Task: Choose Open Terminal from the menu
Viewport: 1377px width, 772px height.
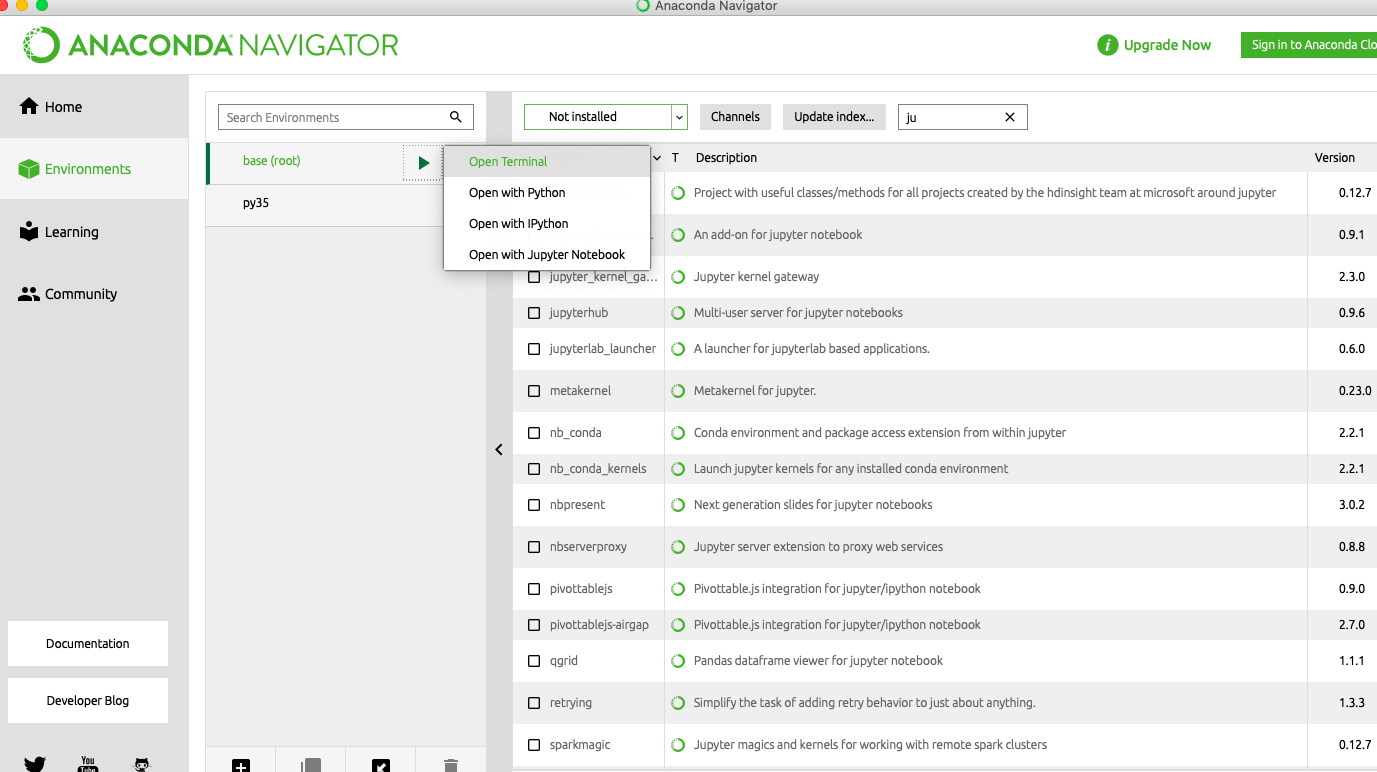Action: point(546,162)
